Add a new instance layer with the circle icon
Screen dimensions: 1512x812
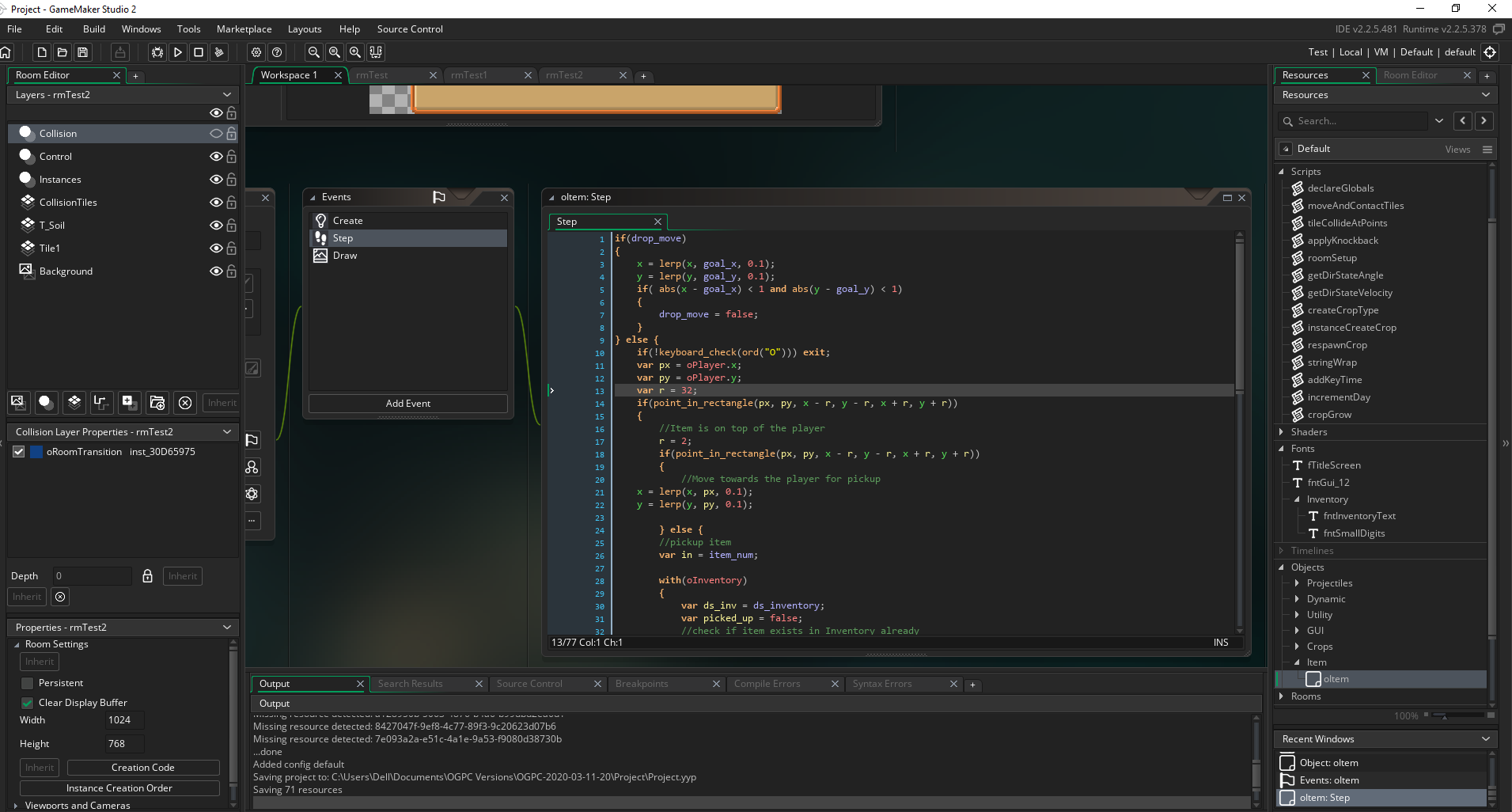pyautogui.click(x=46, y=402)
